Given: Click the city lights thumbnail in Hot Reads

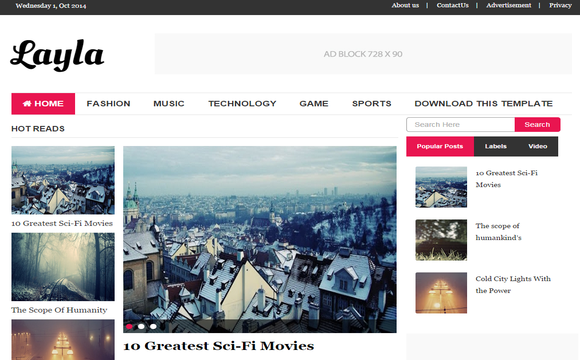Looking at the screenshot, I should [x=63, y=340].
